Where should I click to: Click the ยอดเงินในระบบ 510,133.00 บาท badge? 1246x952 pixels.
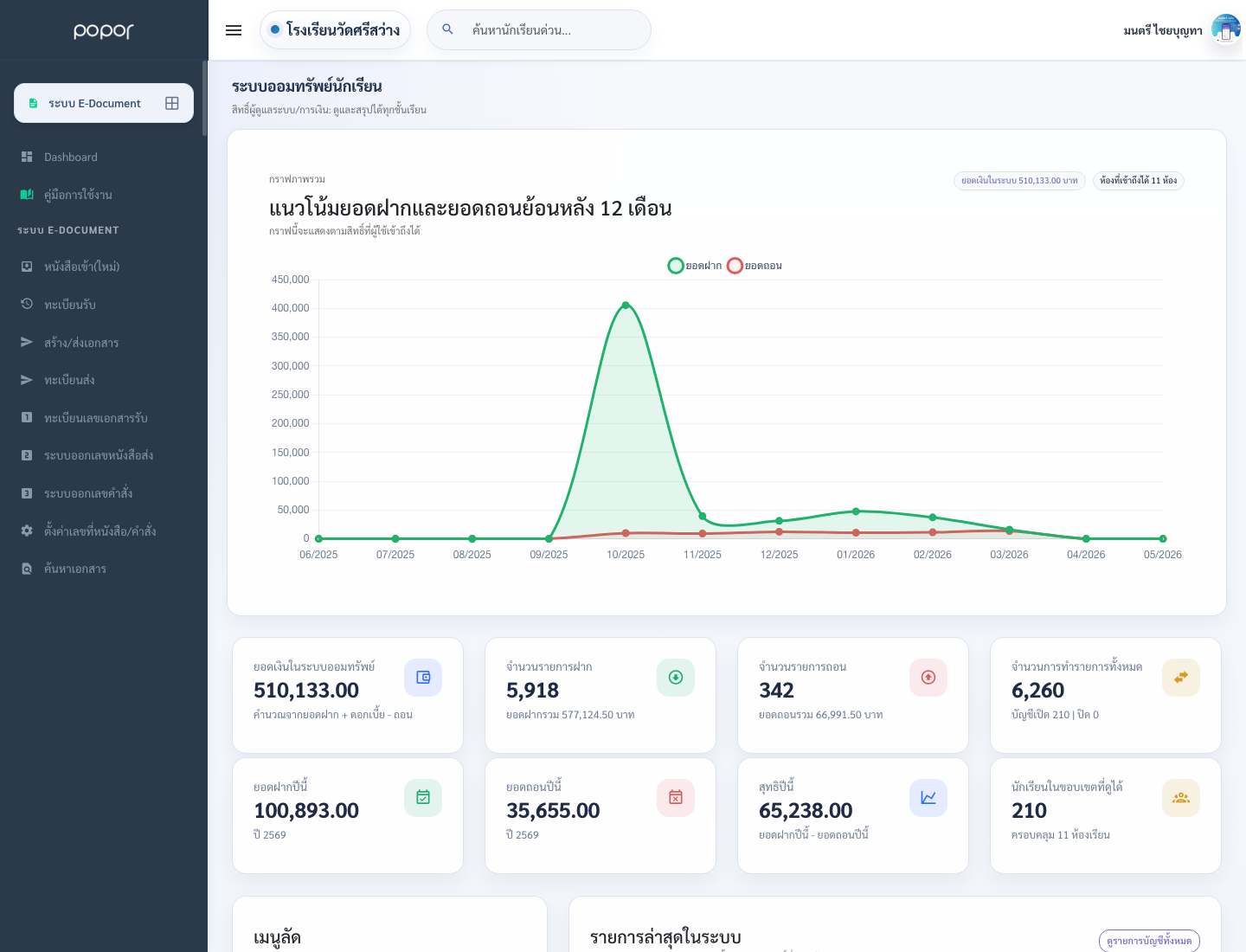pyautogui.click(x=1019, y=181)
